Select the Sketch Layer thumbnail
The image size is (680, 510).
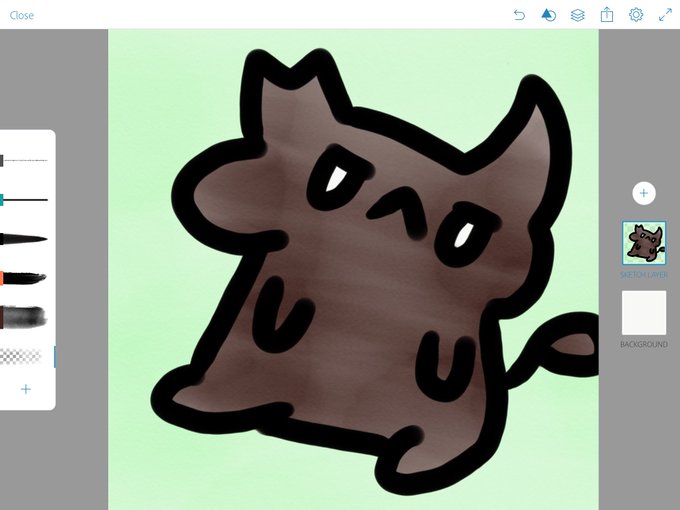[644, 243]
